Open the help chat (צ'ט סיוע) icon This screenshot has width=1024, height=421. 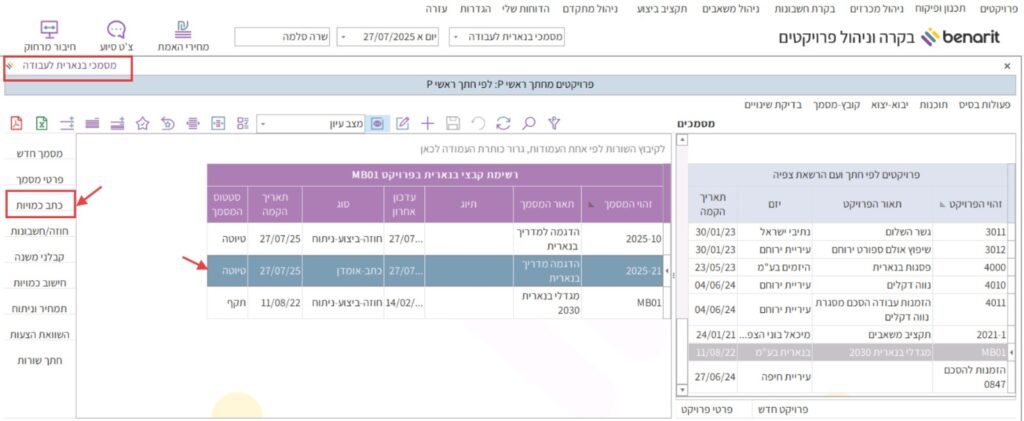(x=116, y=36)
